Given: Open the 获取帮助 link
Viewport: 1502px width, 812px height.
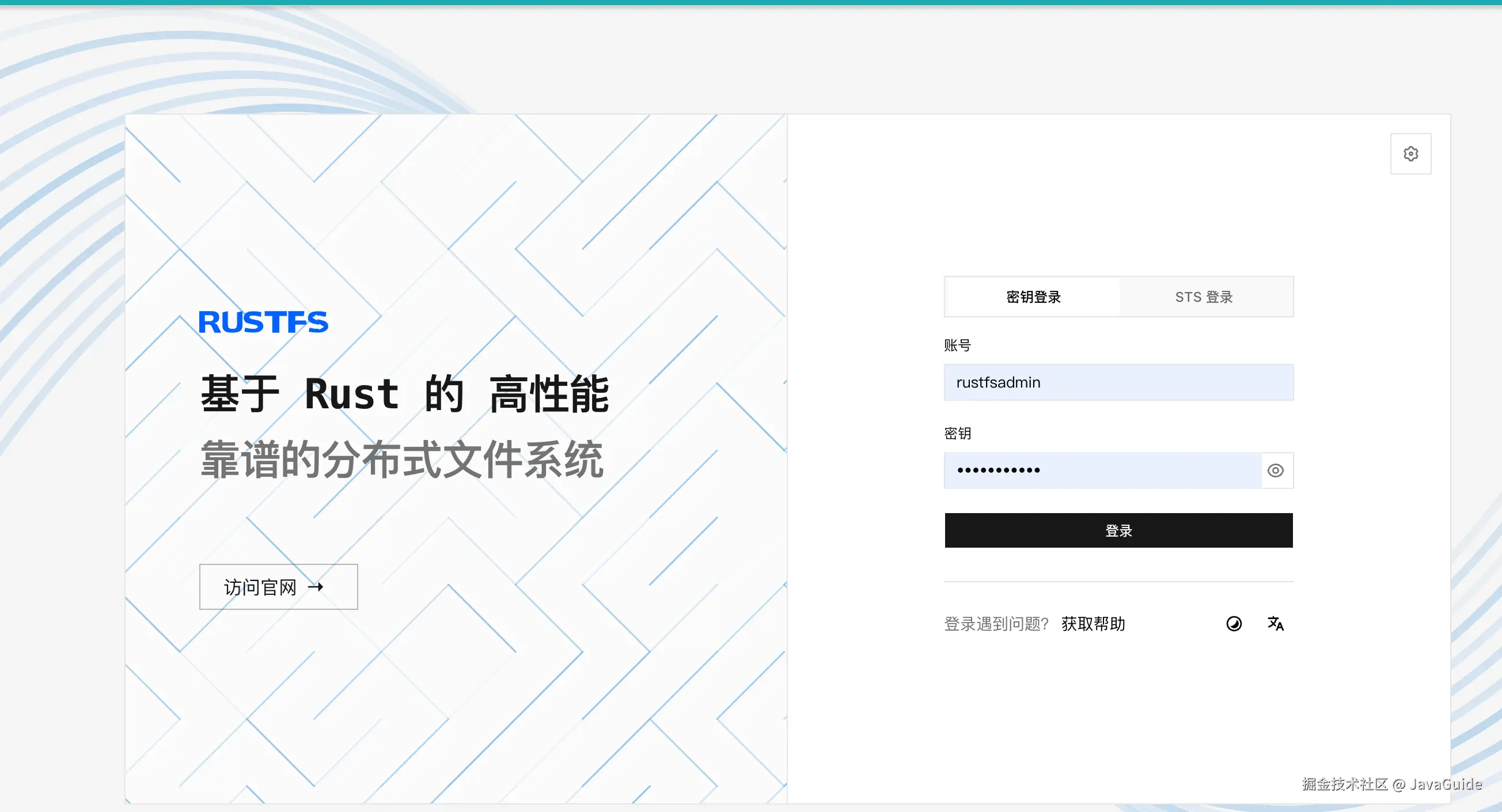Looking at the screenshot, I should tap(1093, 624).
